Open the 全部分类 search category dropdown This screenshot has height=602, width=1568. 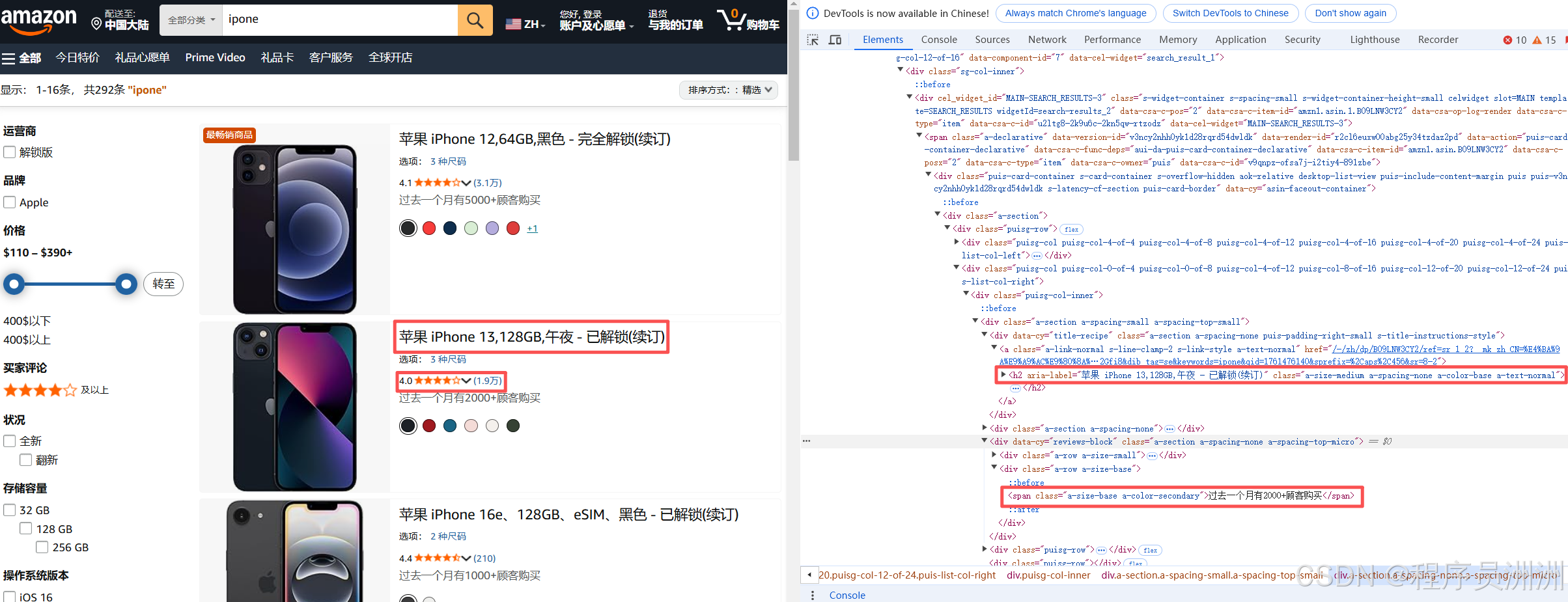point(191,20)
